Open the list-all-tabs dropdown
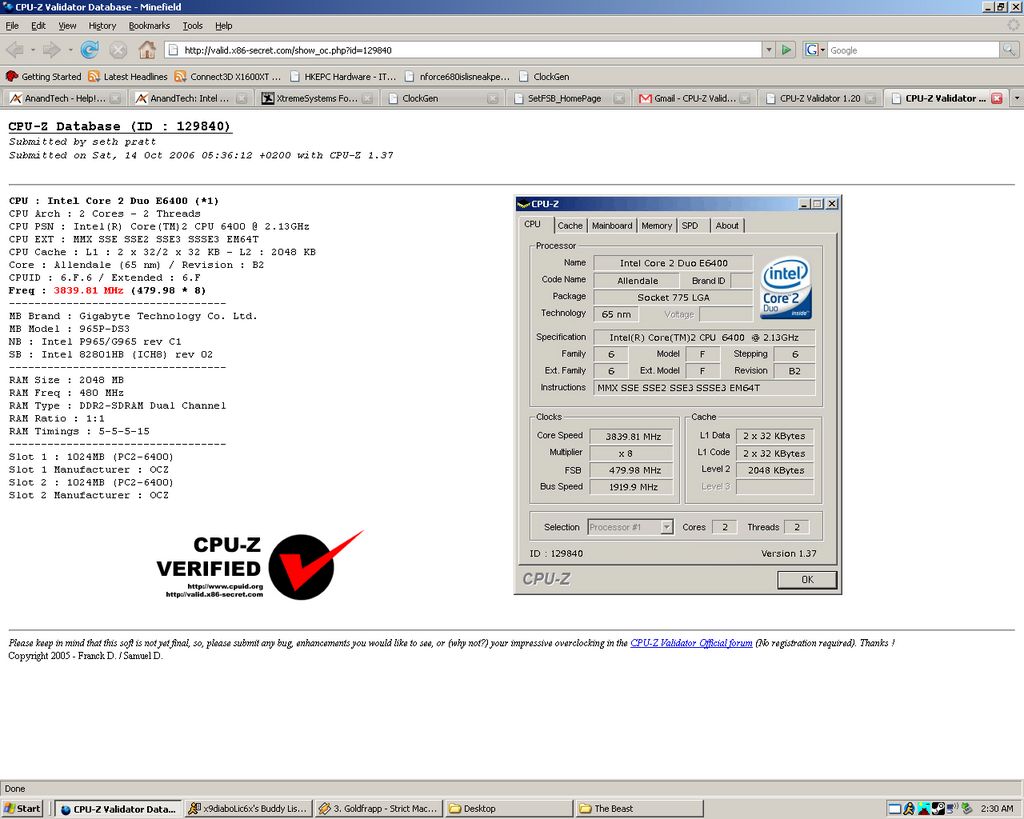Viewport: 1024px width, 819px height. [x=1016, y=98]
